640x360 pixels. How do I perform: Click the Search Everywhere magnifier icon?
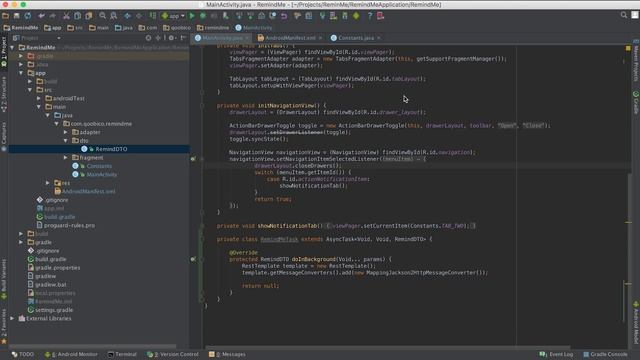point(624,15)
